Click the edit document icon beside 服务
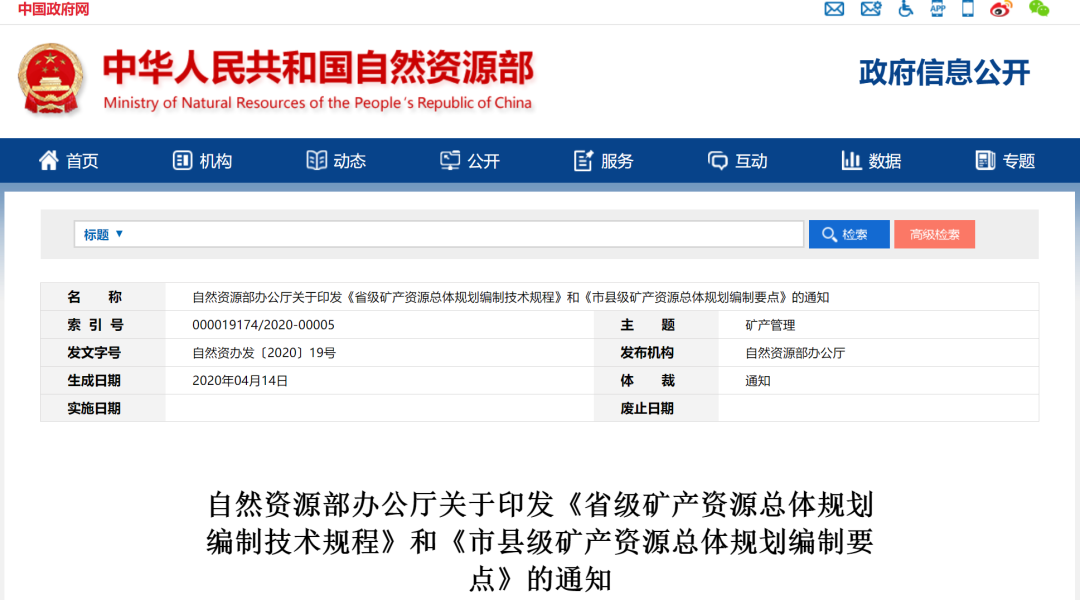 click(583, 160)
